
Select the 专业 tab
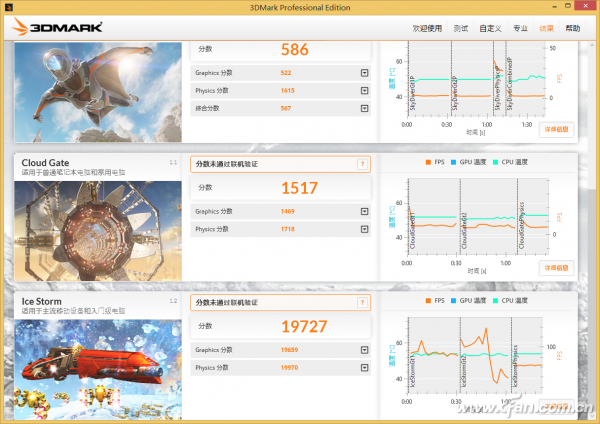click(x=520, y=28)
